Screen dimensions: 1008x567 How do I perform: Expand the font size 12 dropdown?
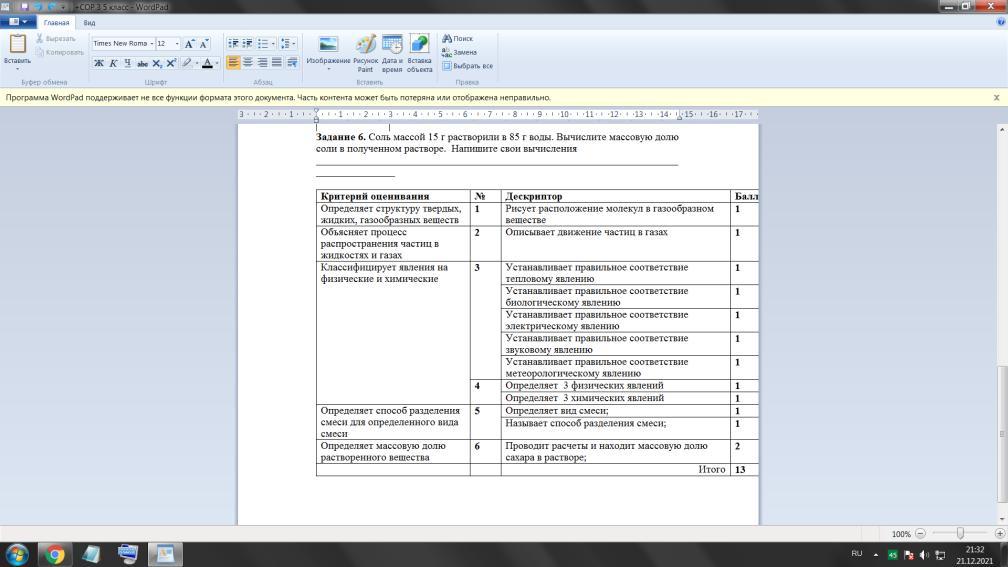pyautogui.click(x=177, y=44)
